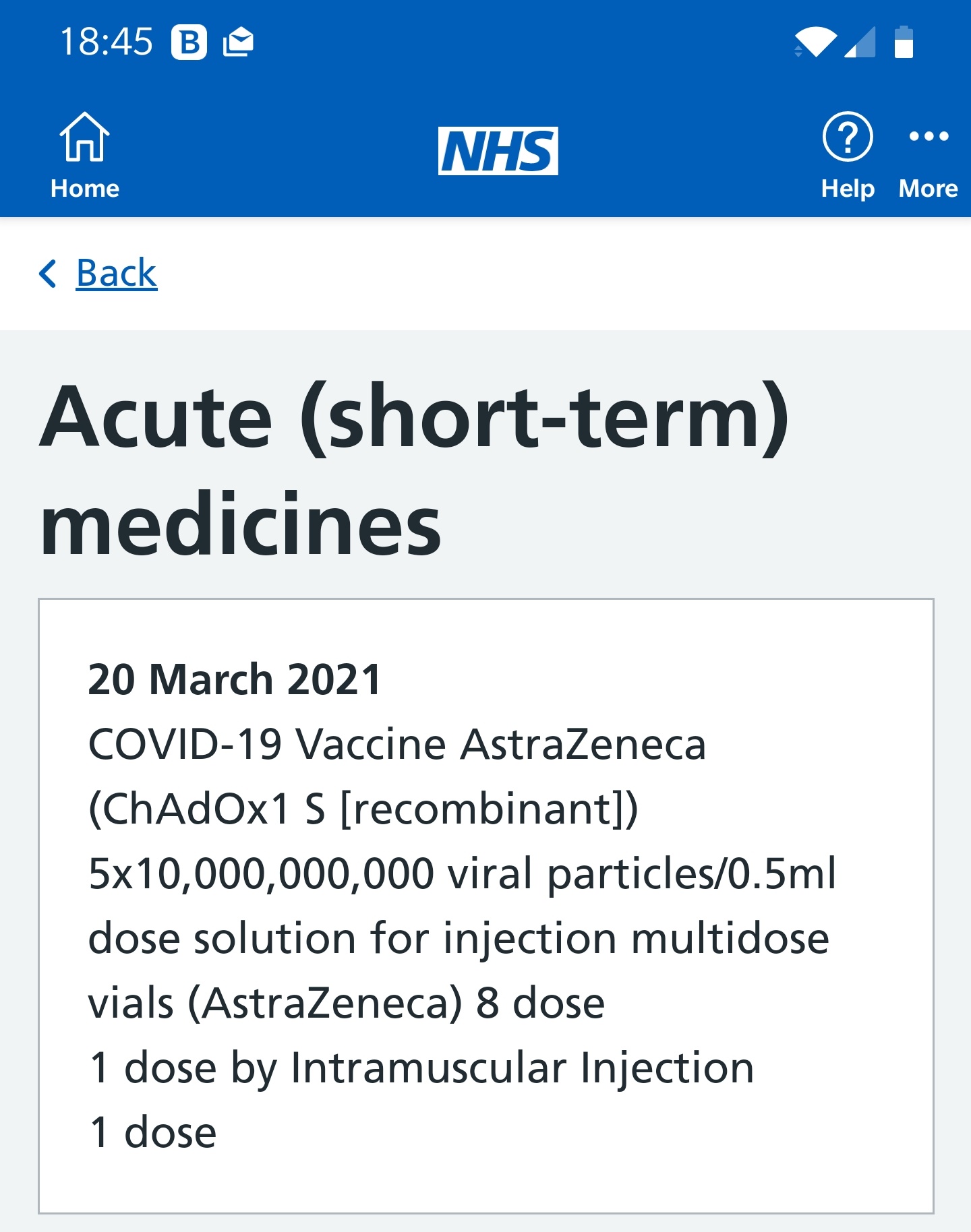
Task: Tap the B notification icon
Action: (189, 42)
